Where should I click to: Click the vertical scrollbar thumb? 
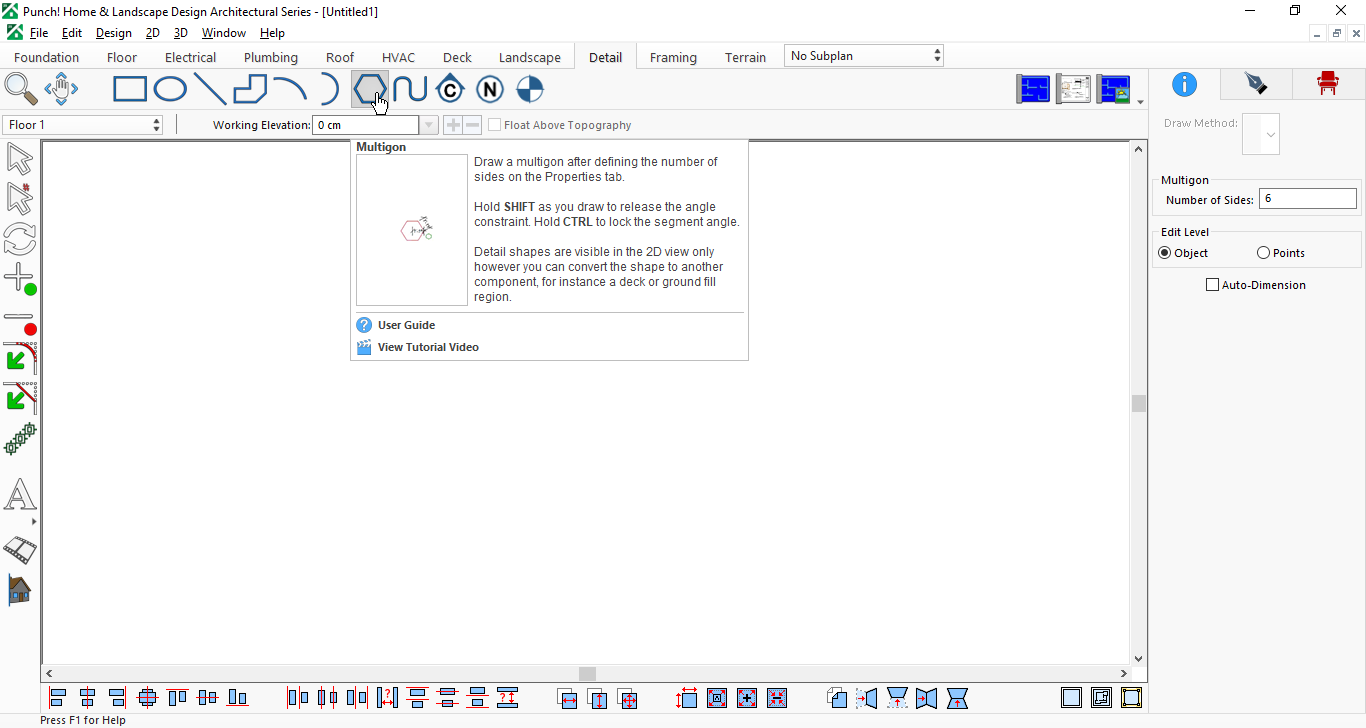pos(1139,403)
